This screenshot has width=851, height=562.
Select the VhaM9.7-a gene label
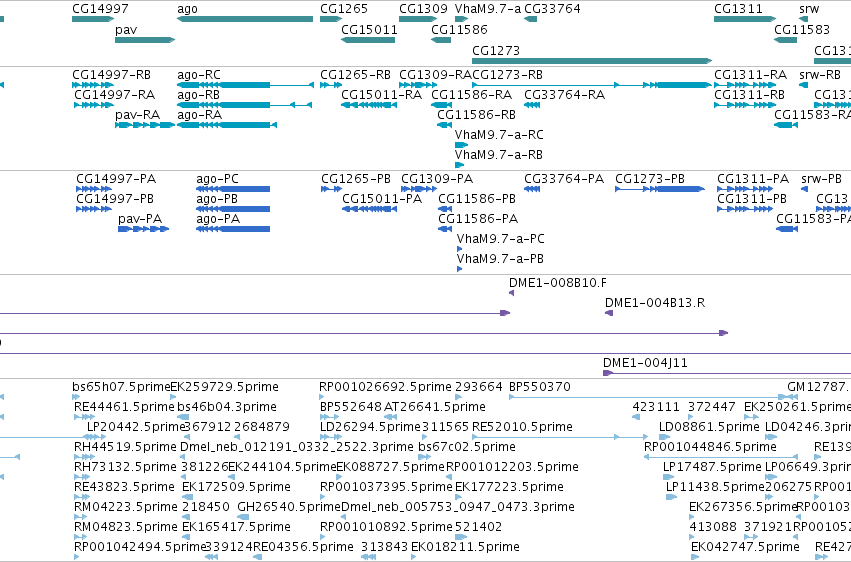click(x=487, y=9)
